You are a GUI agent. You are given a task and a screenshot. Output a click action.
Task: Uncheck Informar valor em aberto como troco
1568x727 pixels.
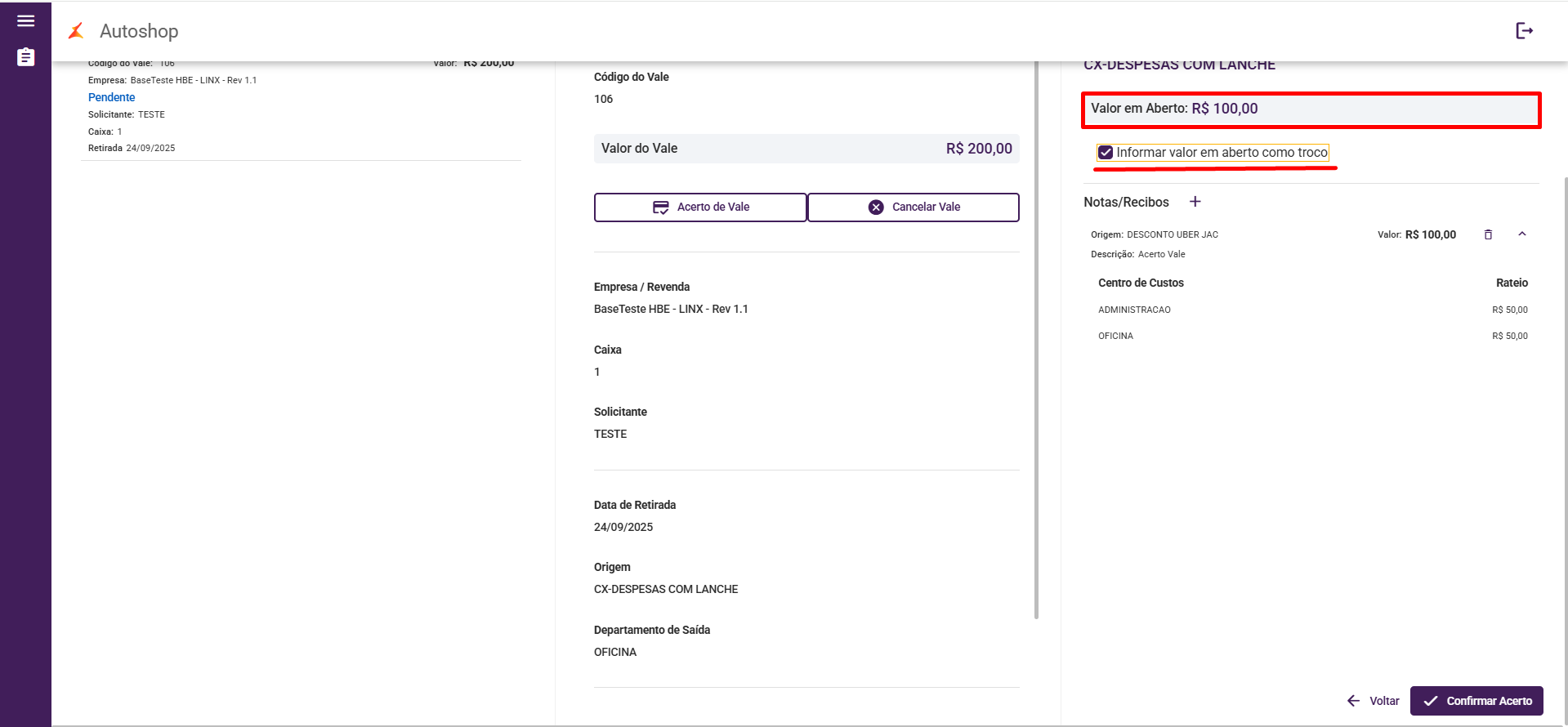1106,153
